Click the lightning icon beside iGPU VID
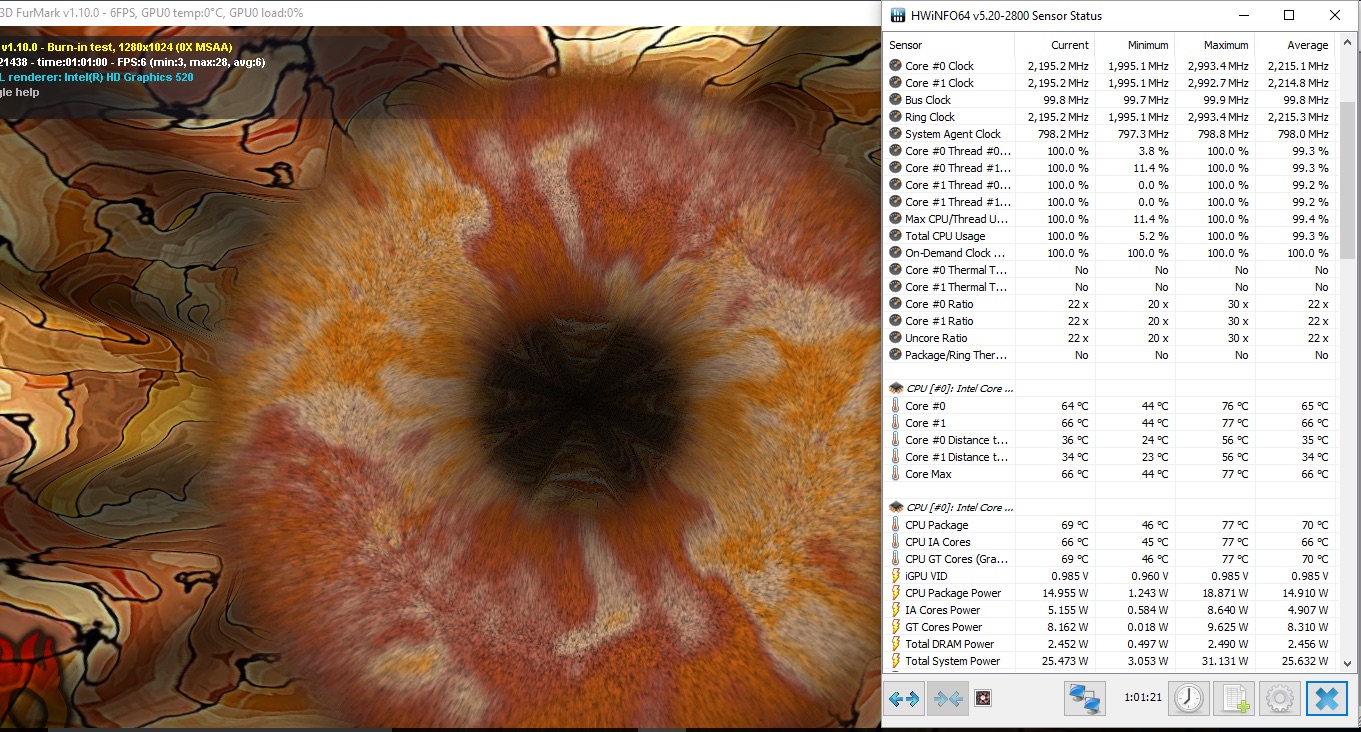 tap(895, 576)
